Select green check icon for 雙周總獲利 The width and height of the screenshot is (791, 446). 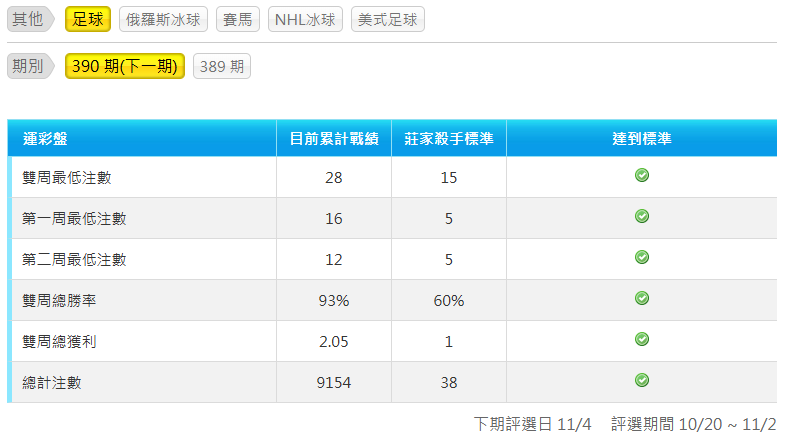tap(642, 339)
